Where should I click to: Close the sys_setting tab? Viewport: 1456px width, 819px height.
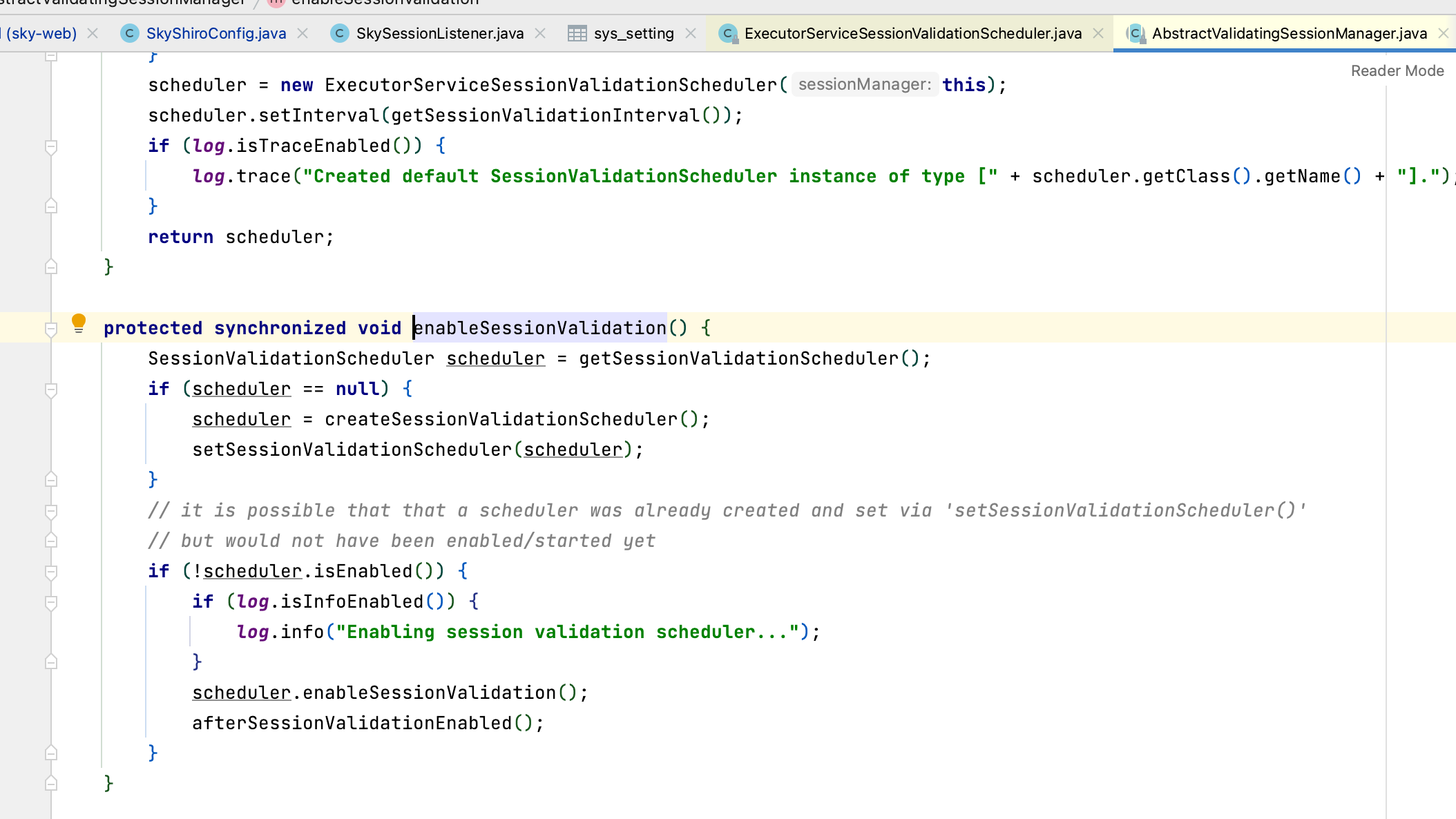click(x=690, y=33)
